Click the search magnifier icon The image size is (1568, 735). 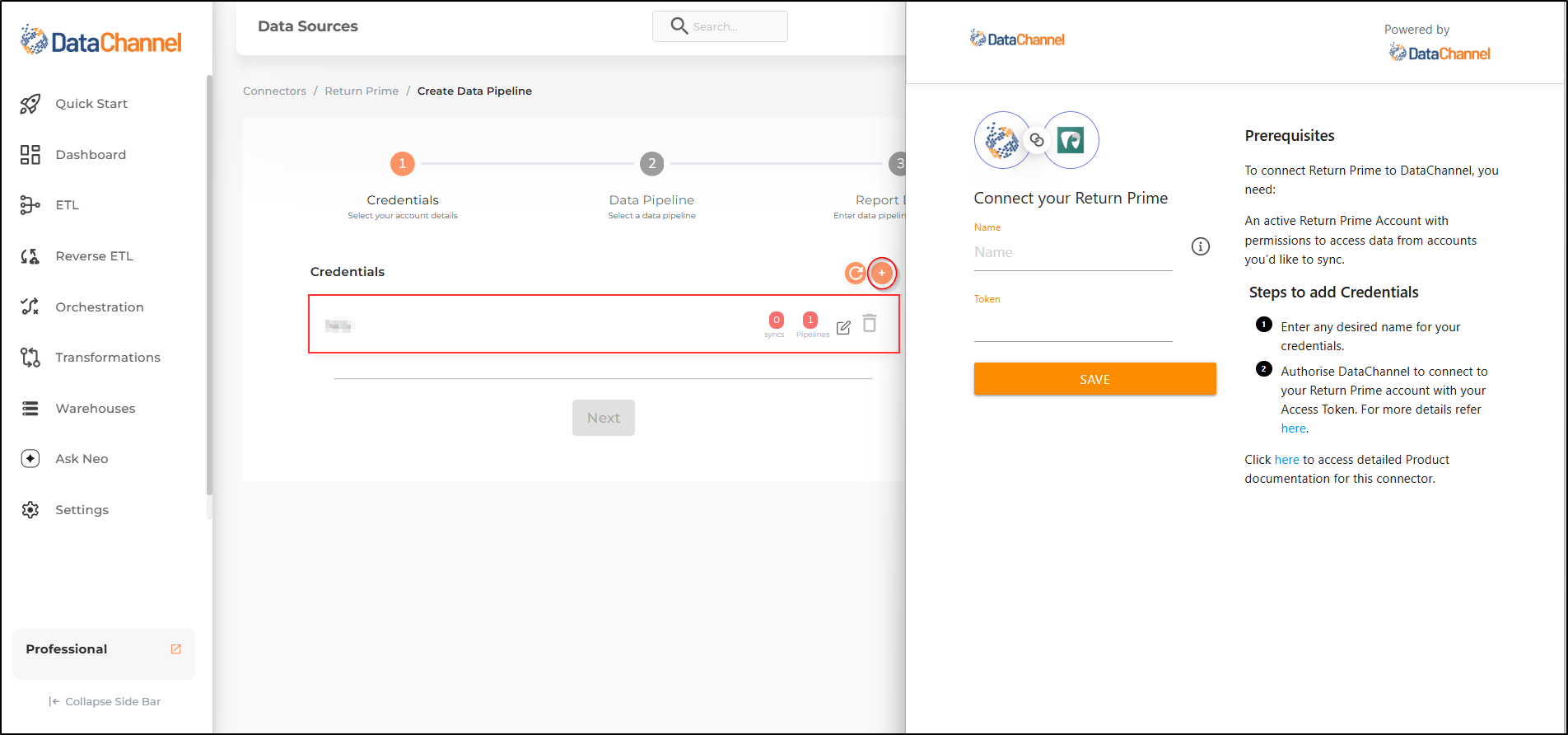point(679,26)
